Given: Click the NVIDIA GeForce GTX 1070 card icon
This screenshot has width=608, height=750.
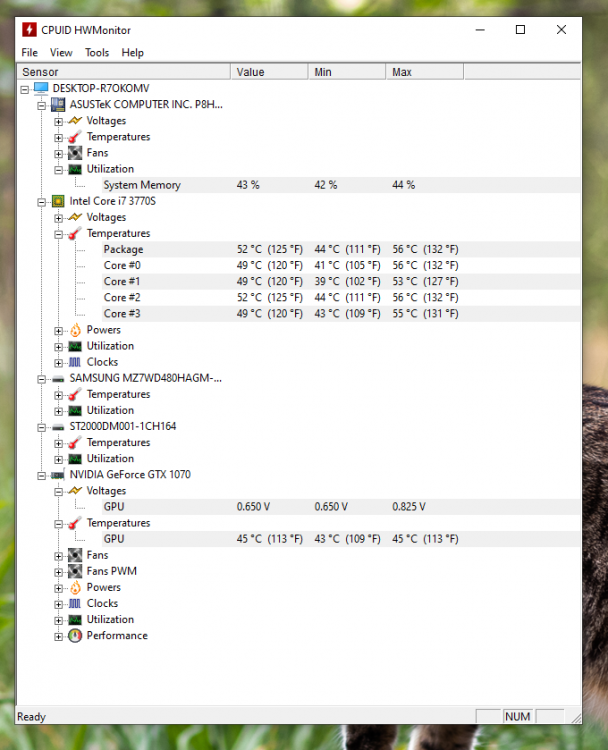Looking at the screenshot, I should pos(58,475).
